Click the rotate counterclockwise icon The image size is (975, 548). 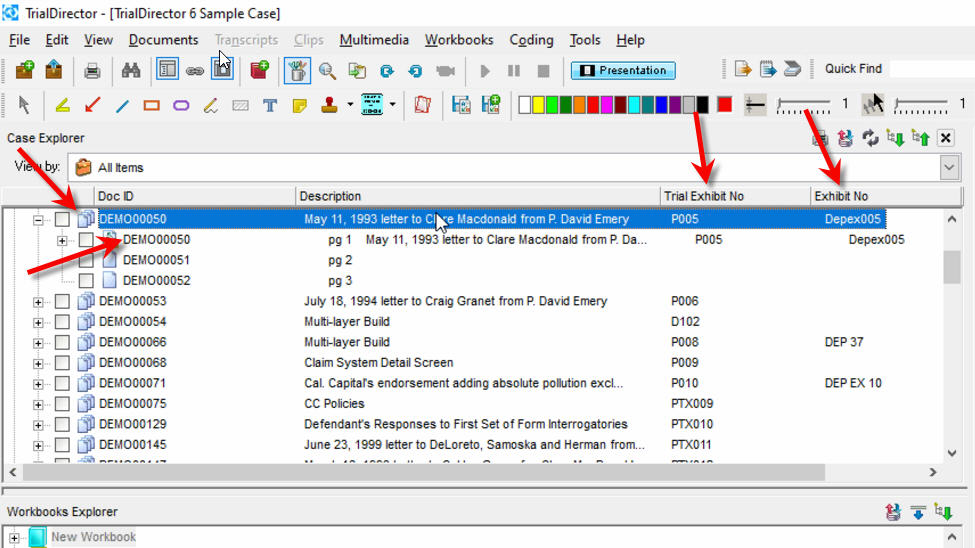tap(415, 71)
